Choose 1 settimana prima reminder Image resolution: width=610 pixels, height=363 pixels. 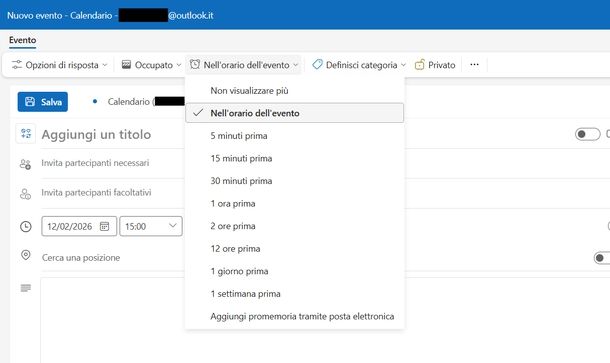click(294, 294)
